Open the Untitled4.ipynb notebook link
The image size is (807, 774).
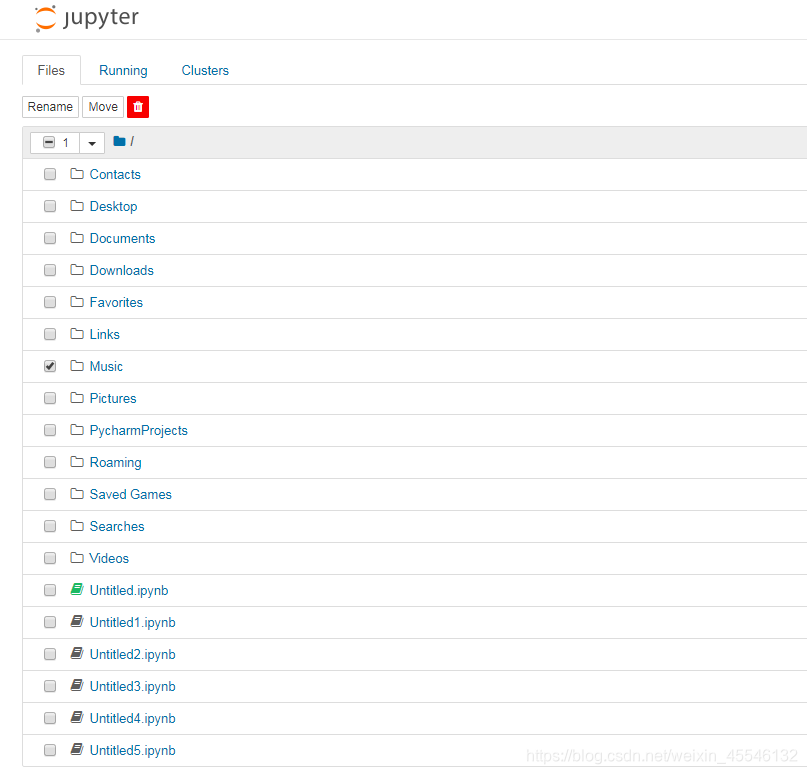tap(132, 719)
